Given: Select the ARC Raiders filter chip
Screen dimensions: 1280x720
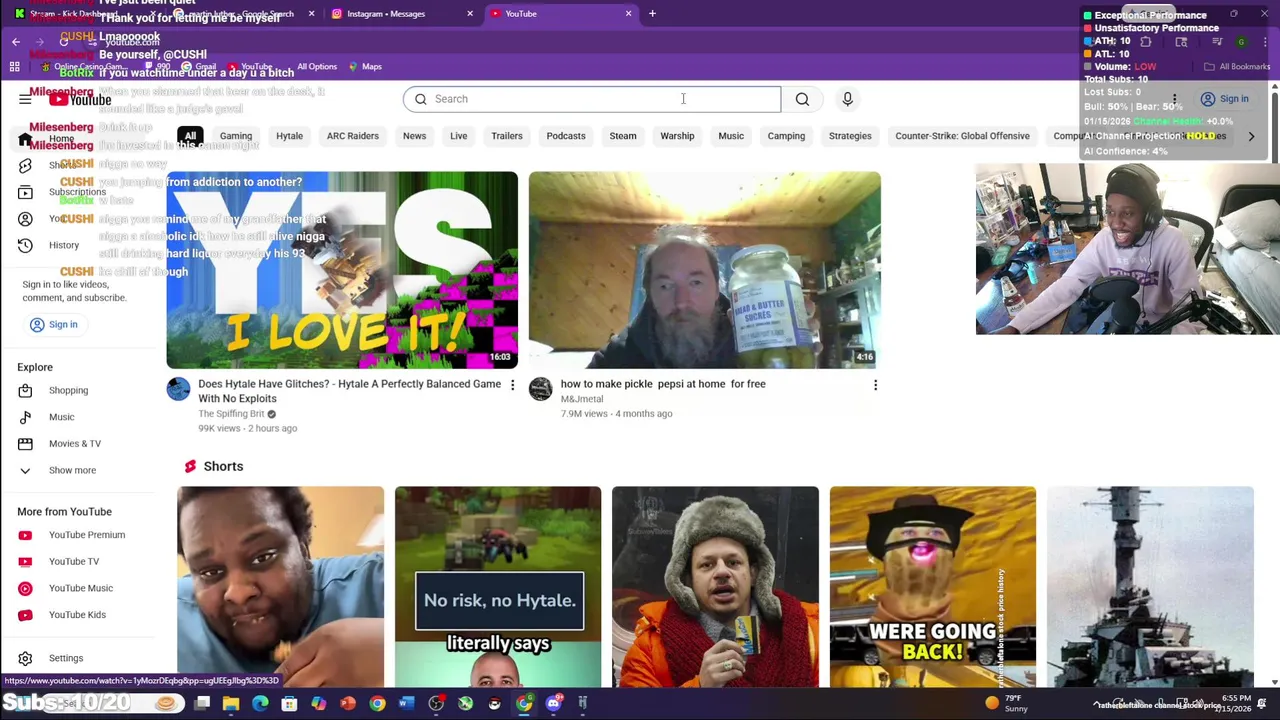Looking at the screenshot, I should [352, 136].
